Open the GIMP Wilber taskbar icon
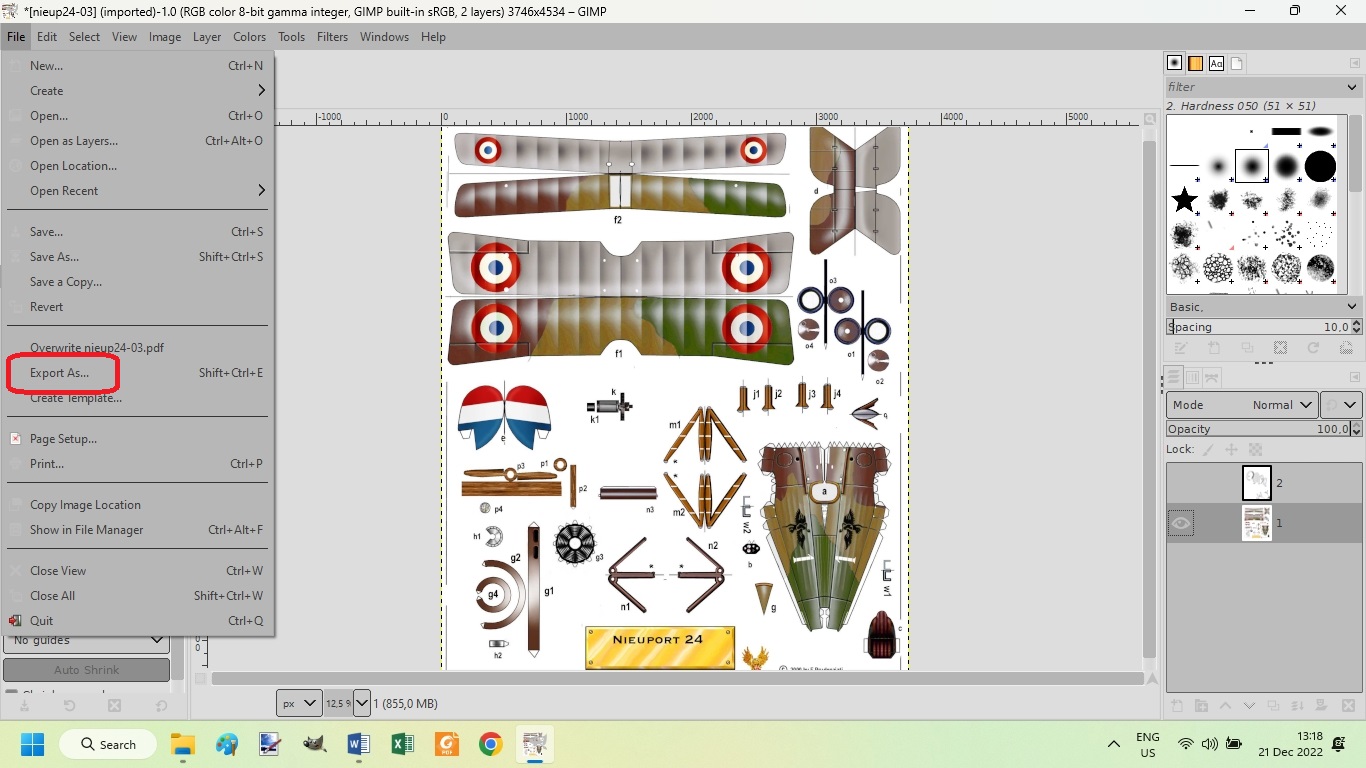 315,745
